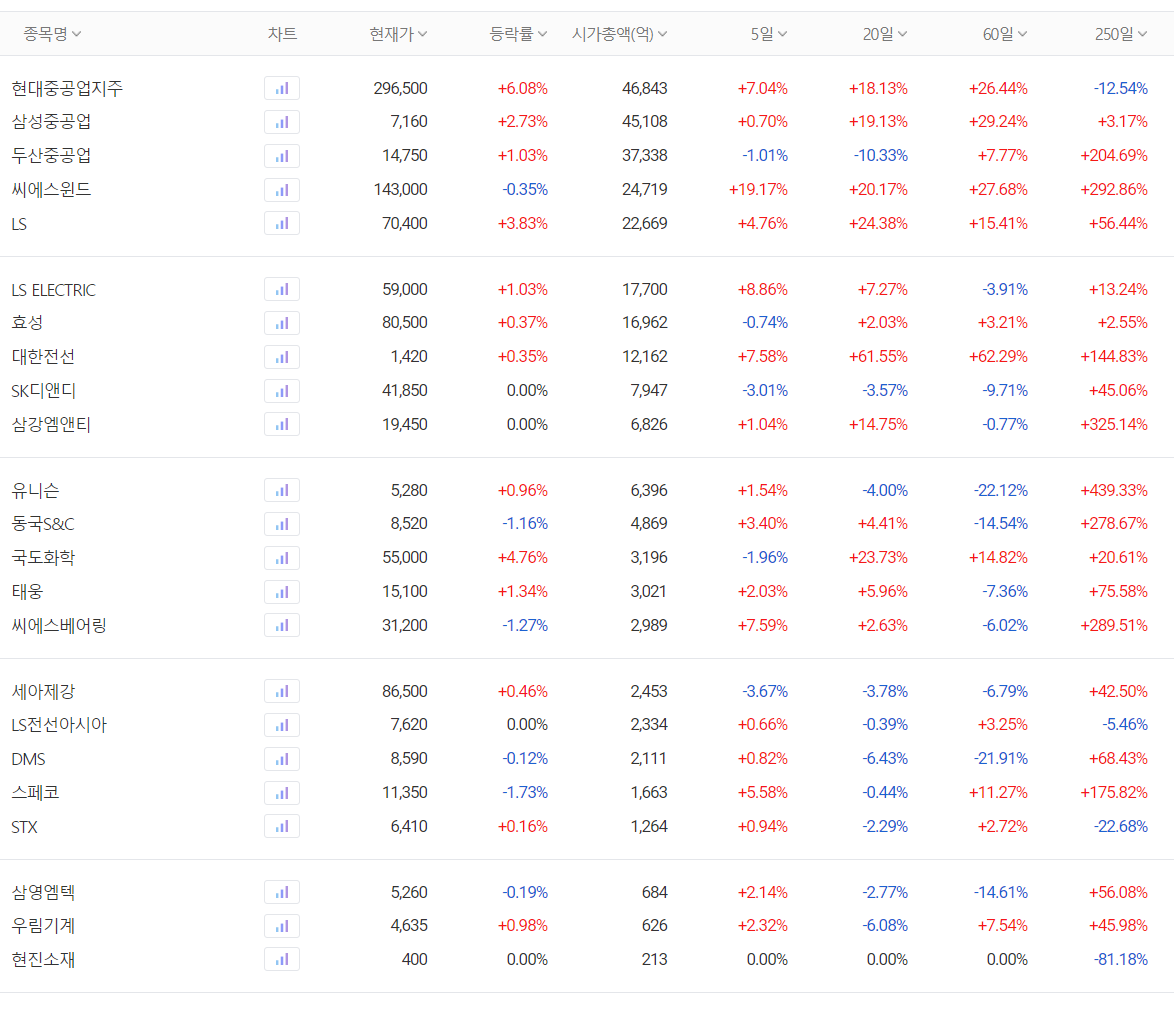This screenshot has height=1009, width=1174.
Task: Open chart icon for LS전선아시아
Action: 282,725
